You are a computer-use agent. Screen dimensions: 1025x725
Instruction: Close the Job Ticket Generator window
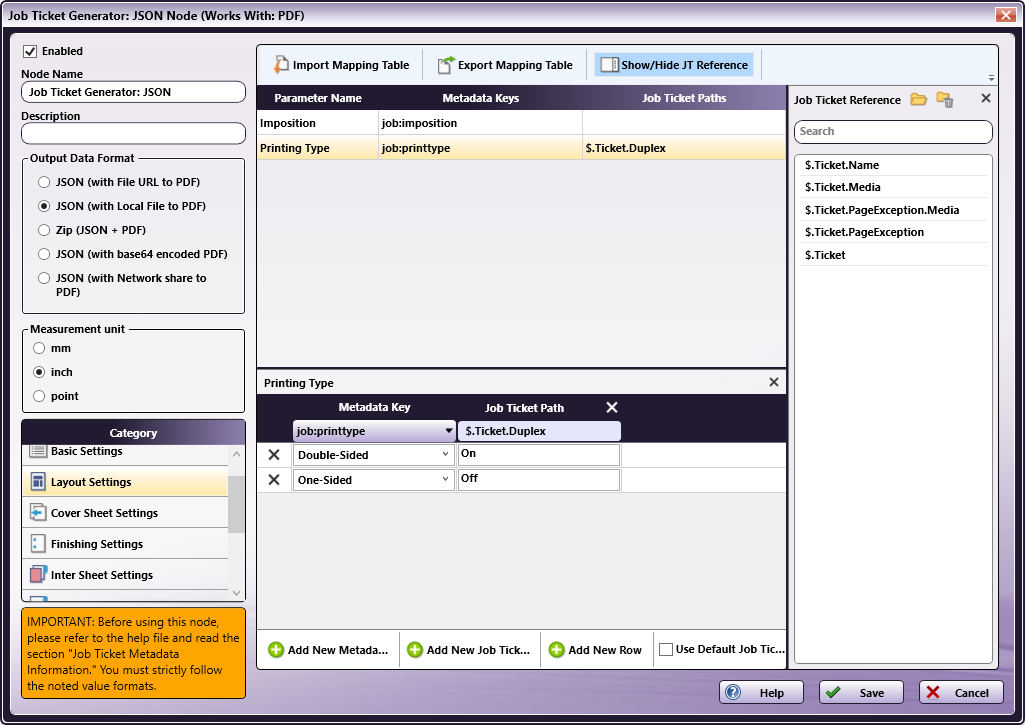tap(1005, 14)
